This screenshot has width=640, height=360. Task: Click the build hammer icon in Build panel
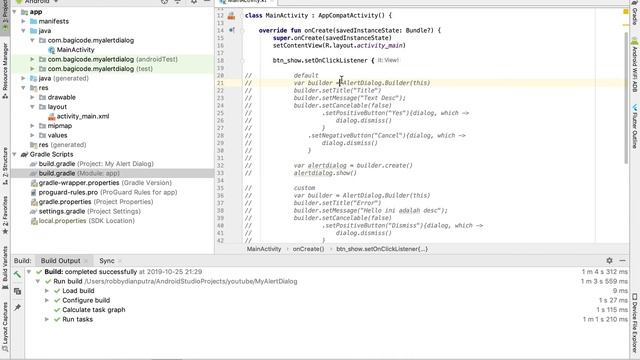point(17,275)
